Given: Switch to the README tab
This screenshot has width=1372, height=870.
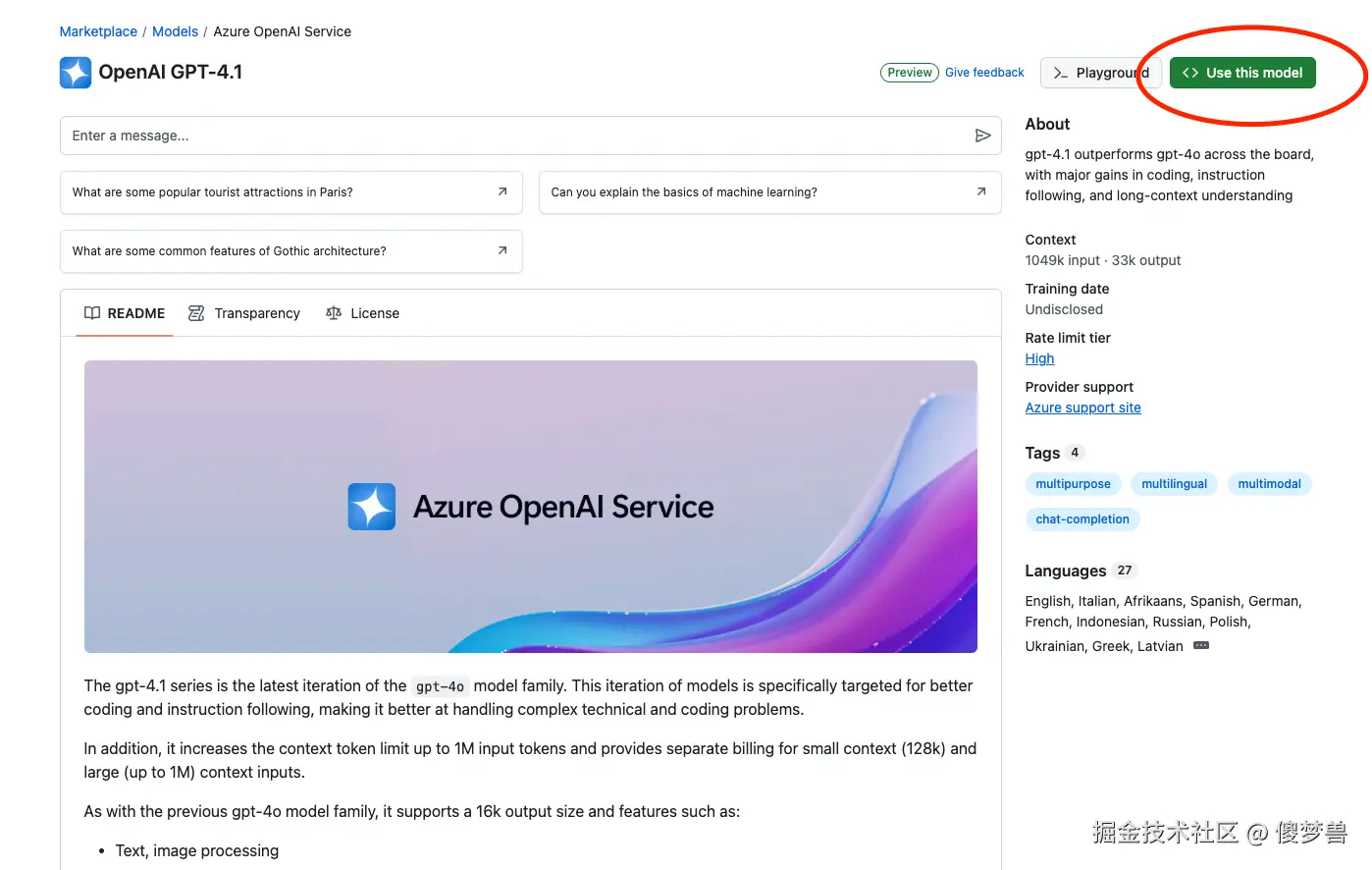Looking at the screenshot, I should click(125, 313).
